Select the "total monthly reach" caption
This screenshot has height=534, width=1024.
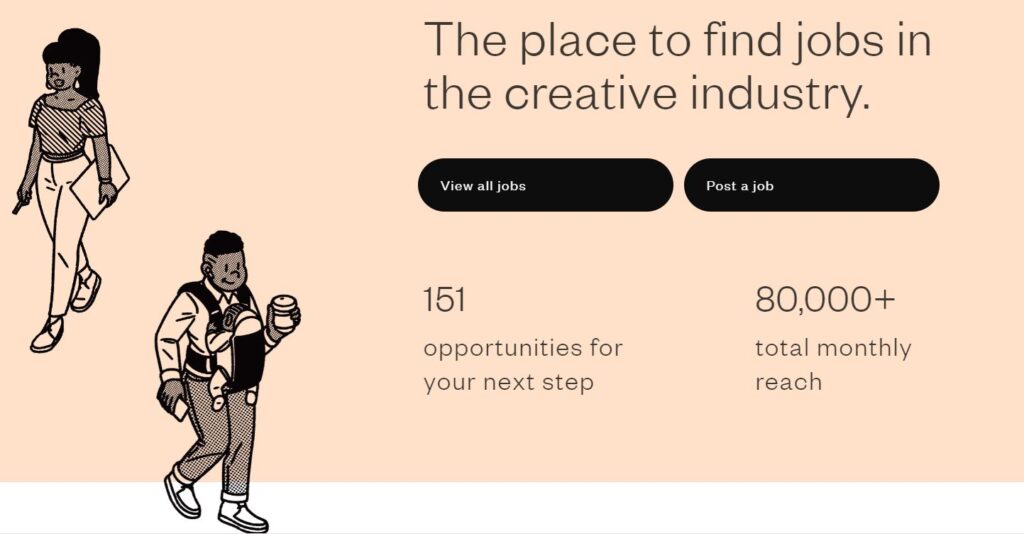click(833, 365)
